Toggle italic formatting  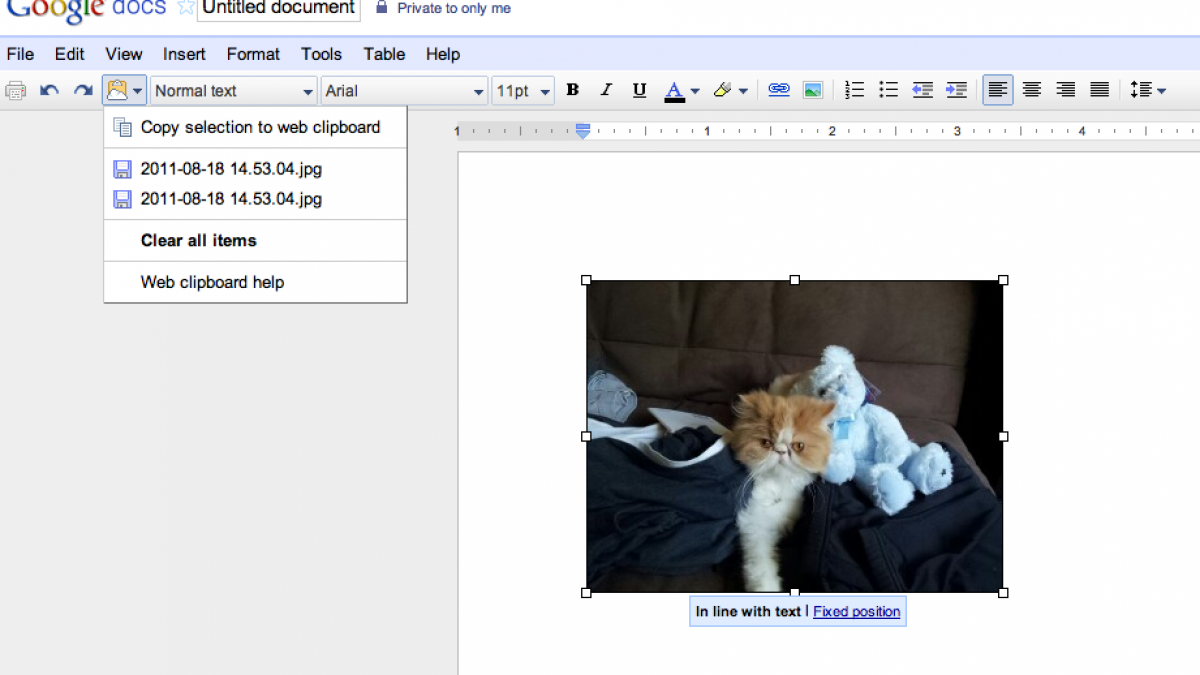tap(606, 90)
